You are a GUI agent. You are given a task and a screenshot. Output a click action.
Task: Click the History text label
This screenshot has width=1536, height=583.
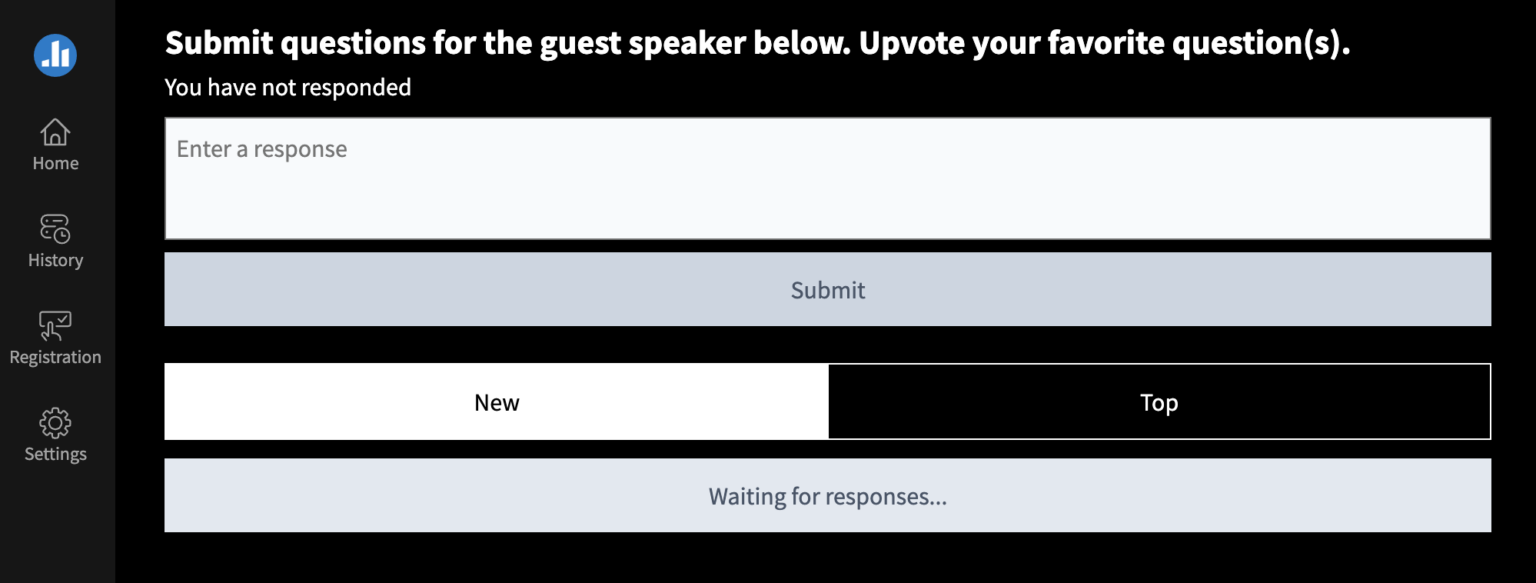coord(55,260)
